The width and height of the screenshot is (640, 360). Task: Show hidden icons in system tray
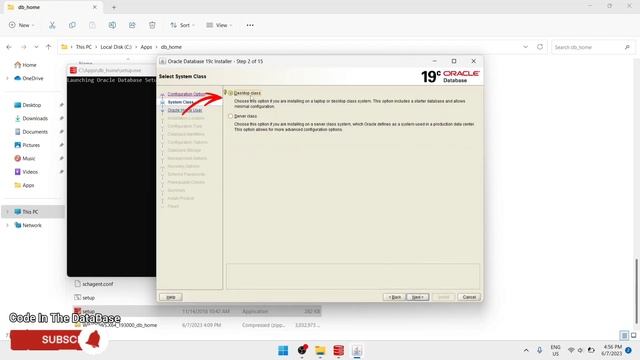(x=526, y=350)
